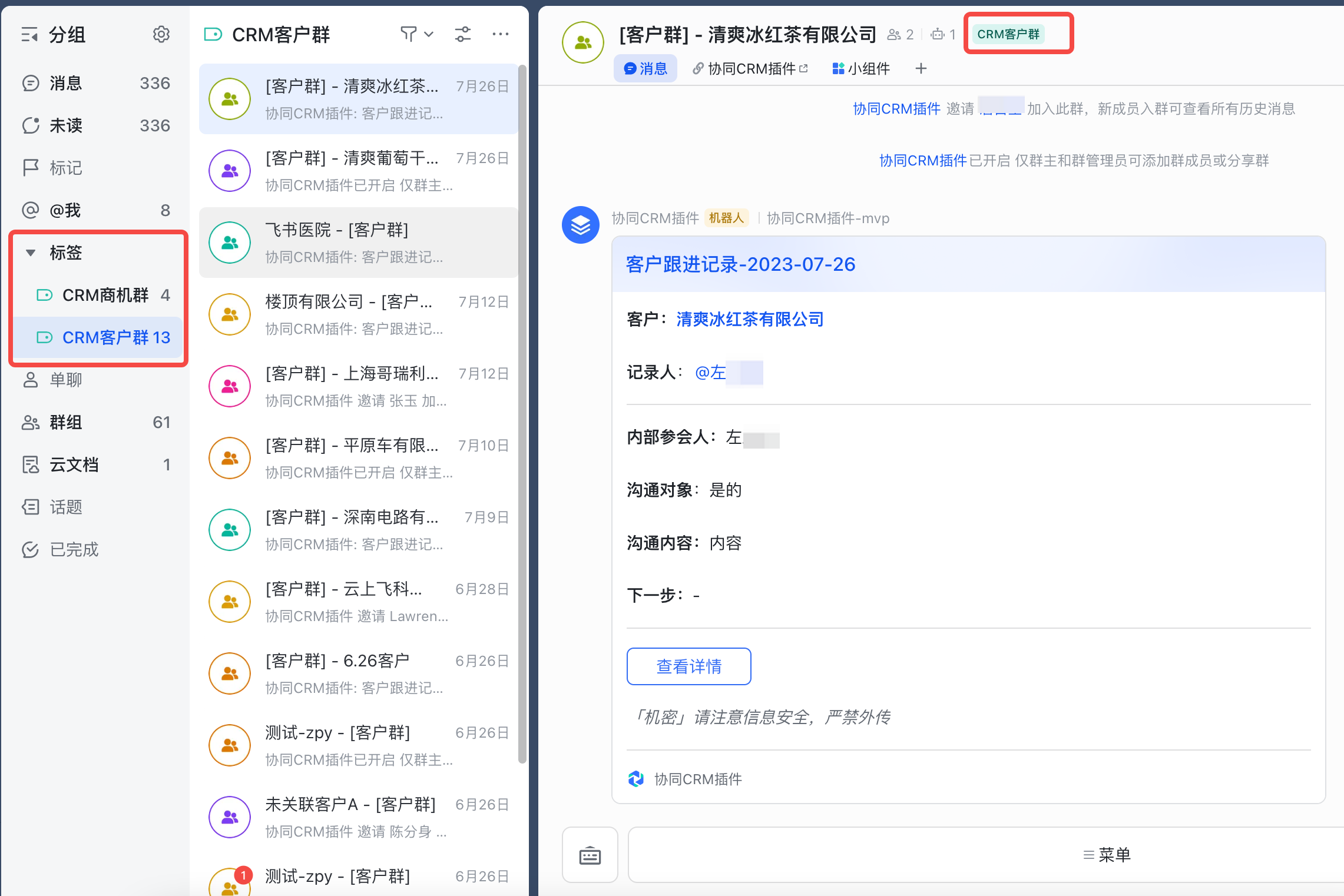Switch to the 协同CRM插件 tab

point(751,69)
